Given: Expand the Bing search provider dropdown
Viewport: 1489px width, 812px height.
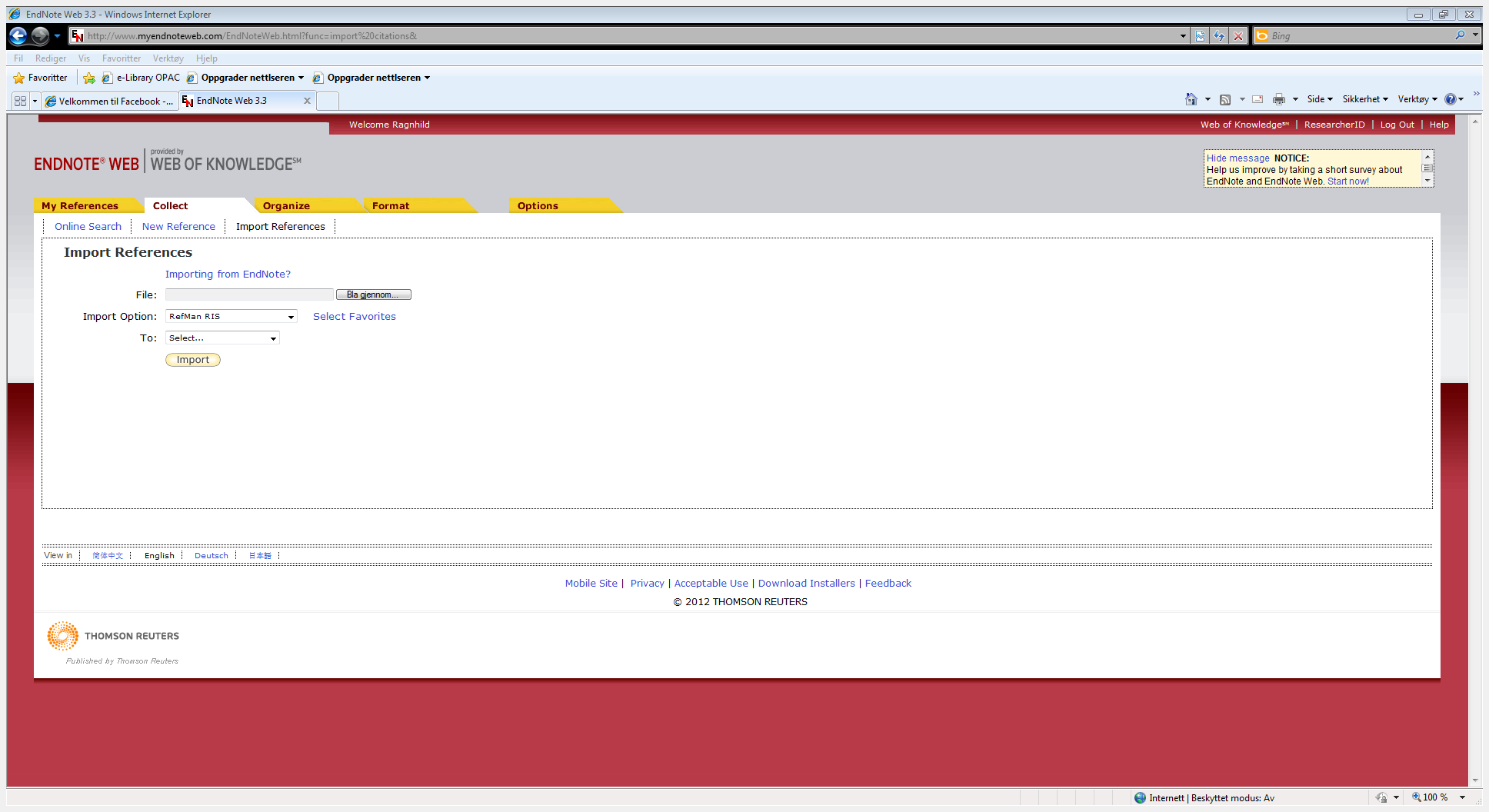Looking at the screenshot, I should (1475, 35).
